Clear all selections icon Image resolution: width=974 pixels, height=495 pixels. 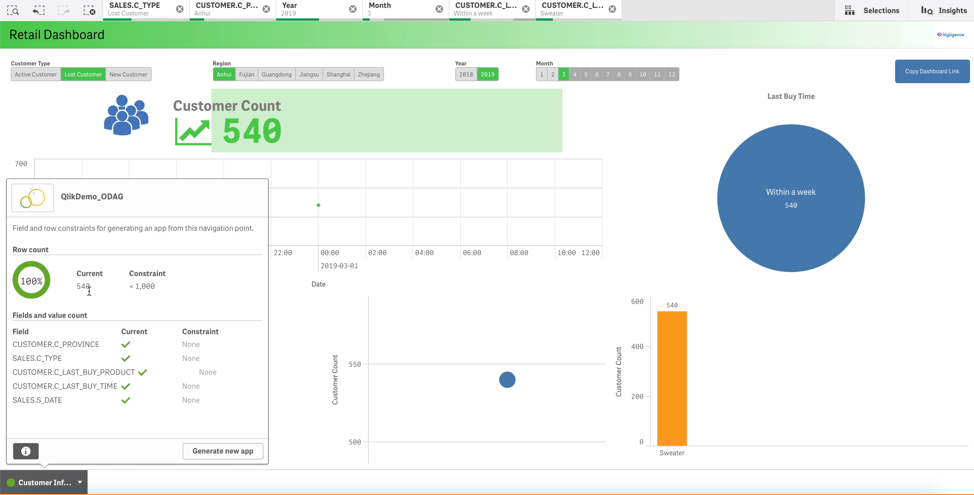point(89,10)
